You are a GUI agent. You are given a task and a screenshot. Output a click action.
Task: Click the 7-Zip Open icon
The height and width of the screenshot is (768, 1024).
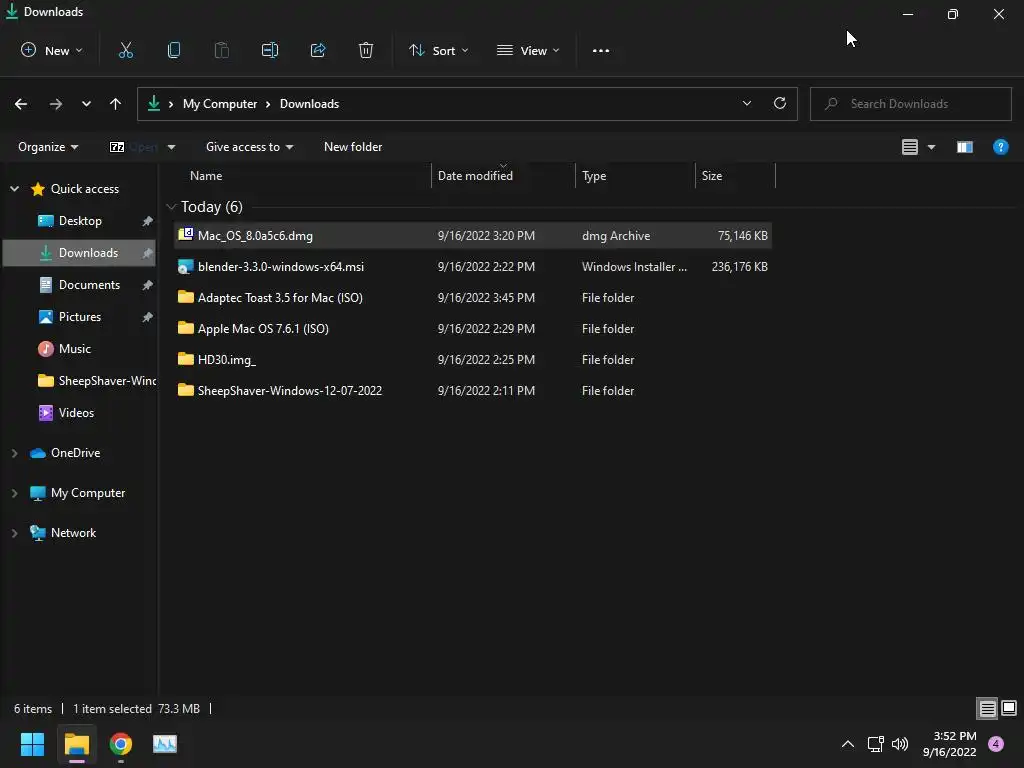[x=117, y=147]
